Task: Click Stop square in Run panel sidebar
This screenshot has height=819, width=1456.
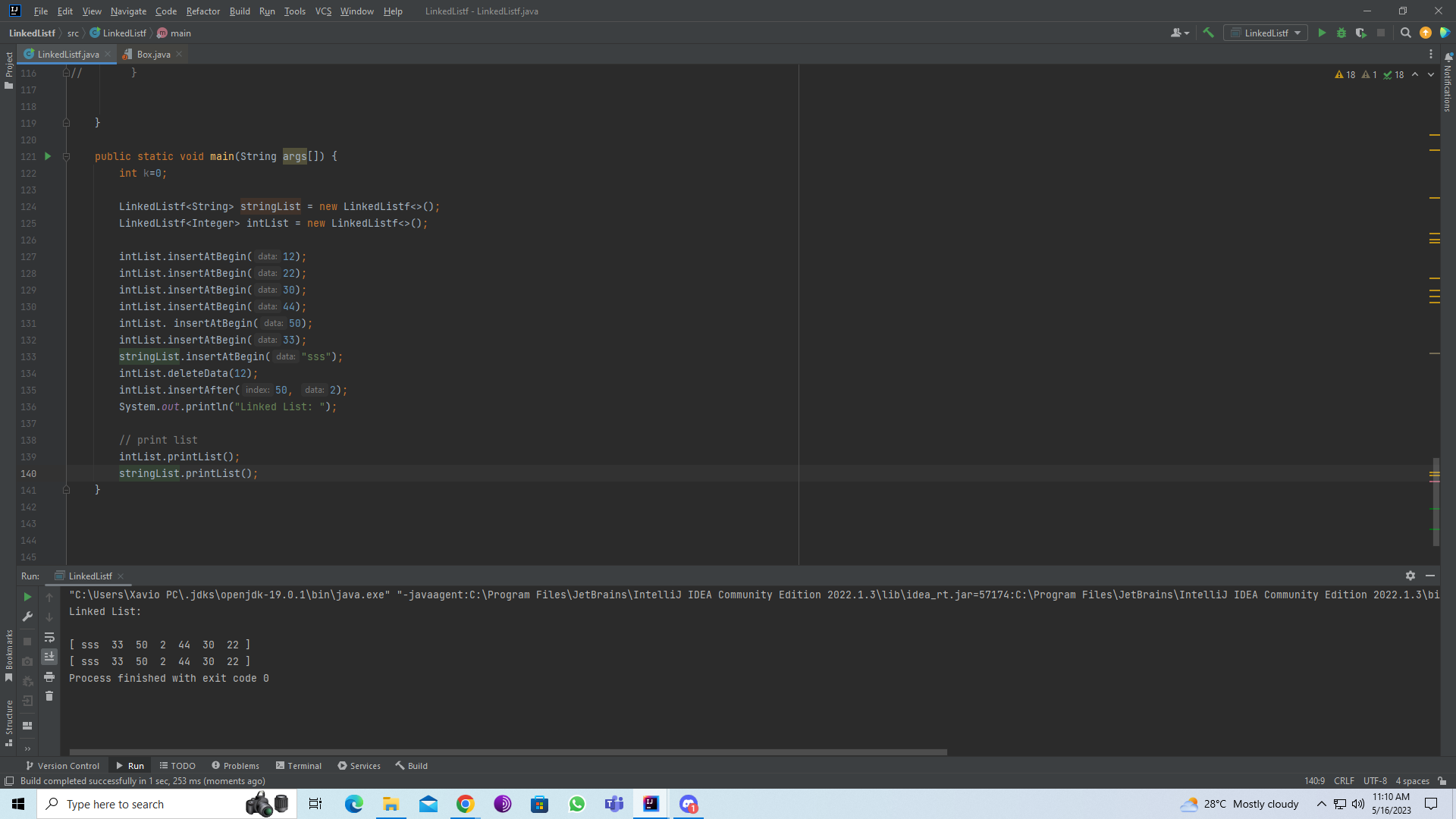Action: [27, 642]
